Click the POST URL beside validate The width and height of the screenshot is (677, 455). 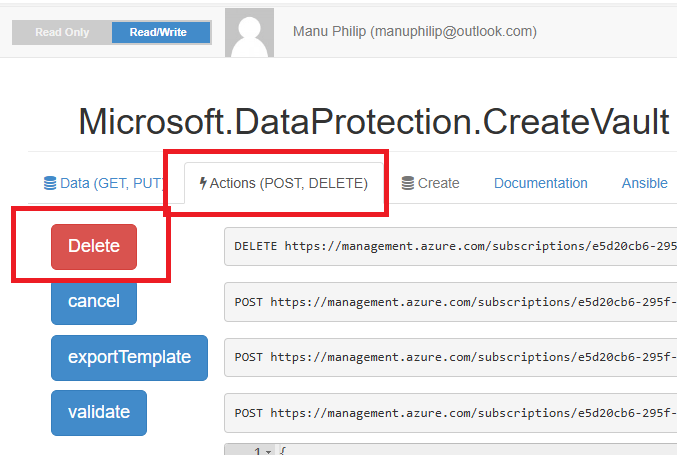click(450, 413)
